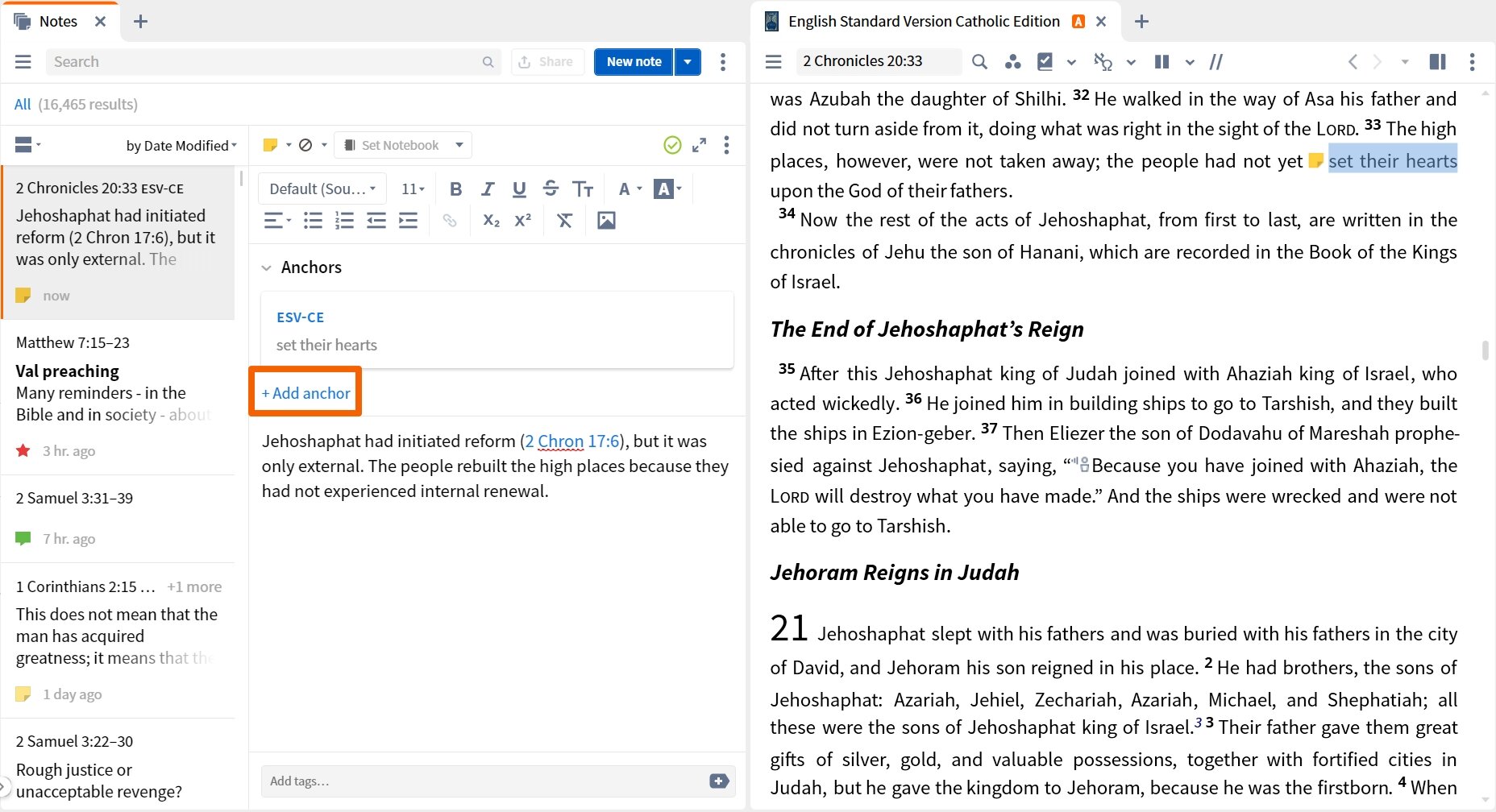Click the parallel resources icon
Image resolution: width=1496 pixels, height=812 pixels.
pyautogui.click(x=1216, y=62)
